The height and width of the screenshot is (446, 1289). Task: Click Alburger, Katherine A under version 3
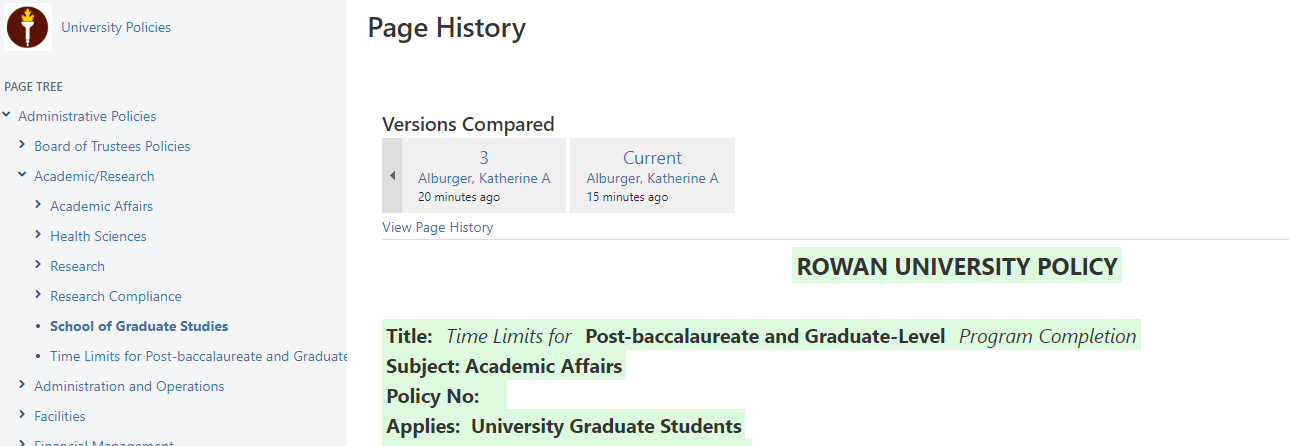(x=484, y=178)
